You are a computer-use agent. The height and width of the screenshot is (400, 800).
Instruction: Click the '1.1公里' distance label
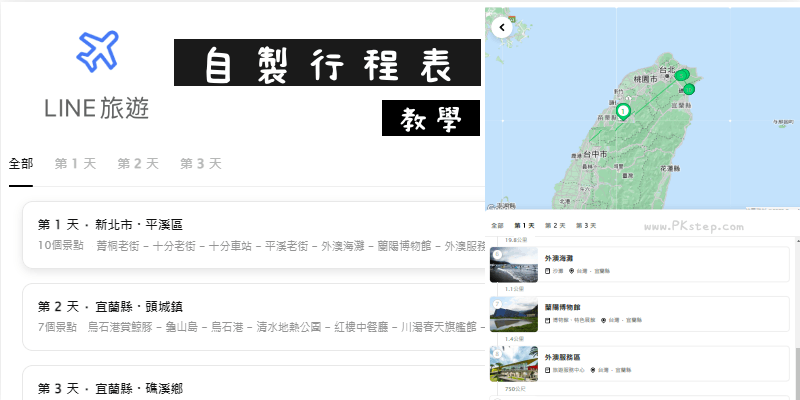click(514, 289)
